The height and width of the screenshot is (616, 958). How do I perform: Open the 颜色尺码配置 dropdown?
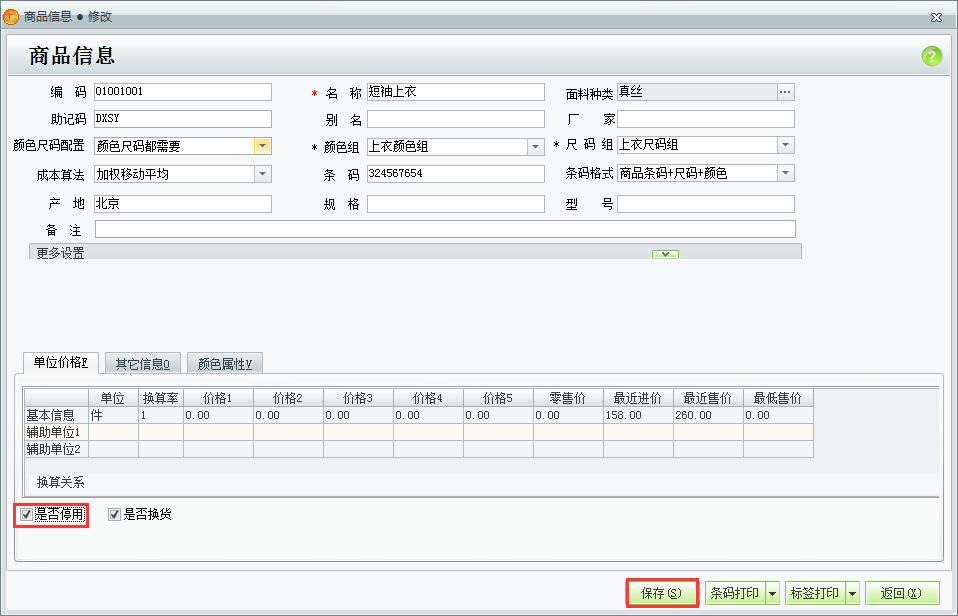click(262, 145)
